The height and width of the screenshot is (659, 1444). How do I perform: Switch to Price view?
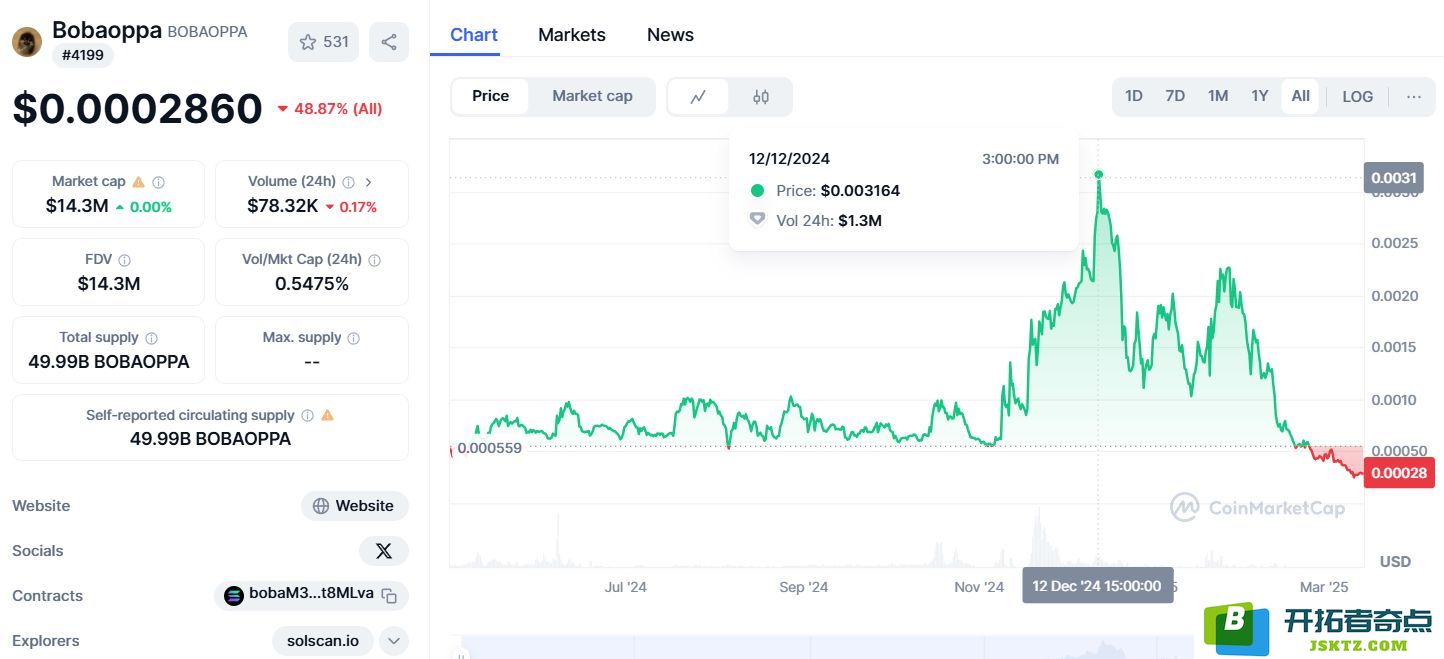[x=490, y=96]
